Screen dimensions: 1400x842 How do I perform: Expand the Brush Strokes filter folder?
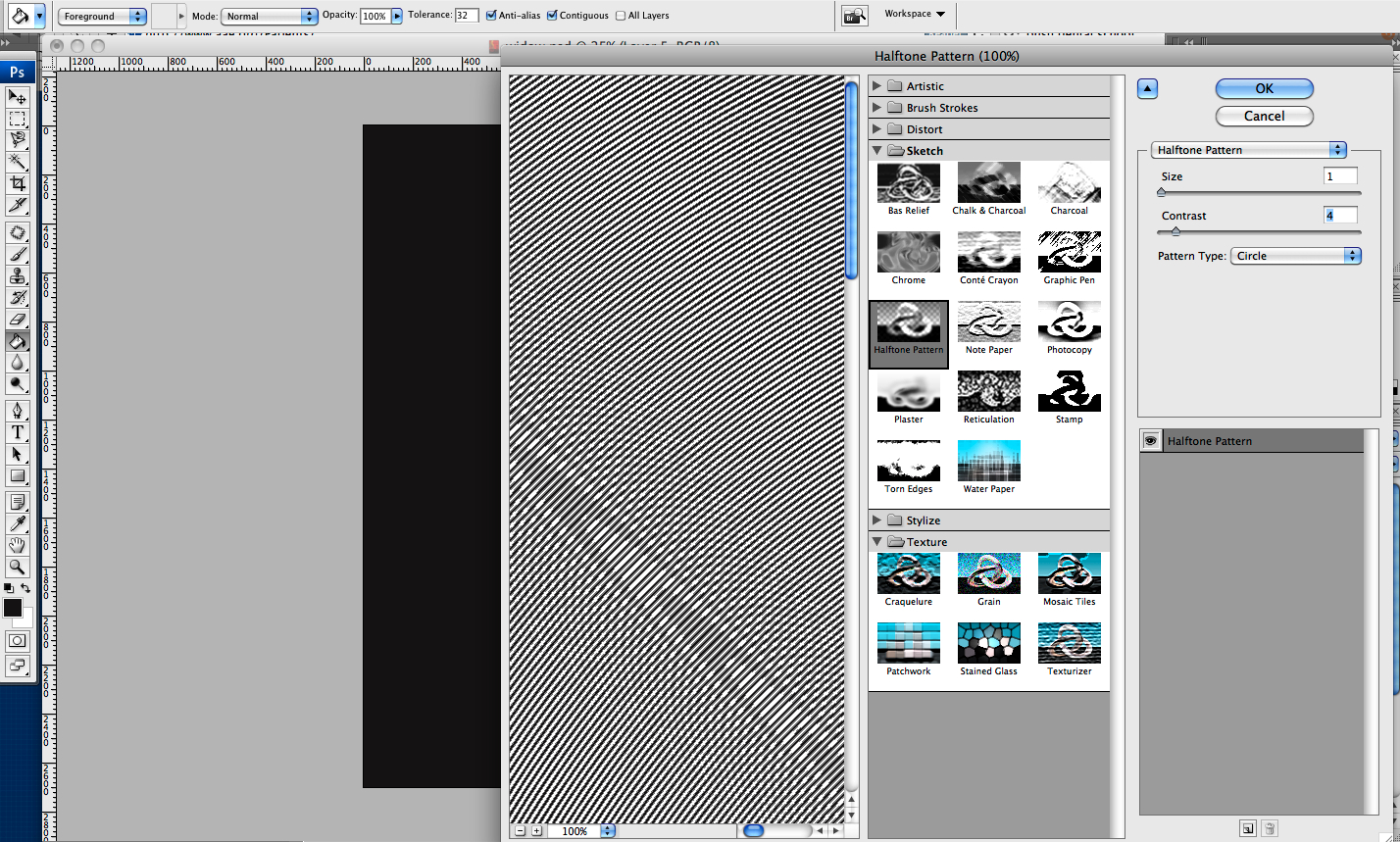877,108
